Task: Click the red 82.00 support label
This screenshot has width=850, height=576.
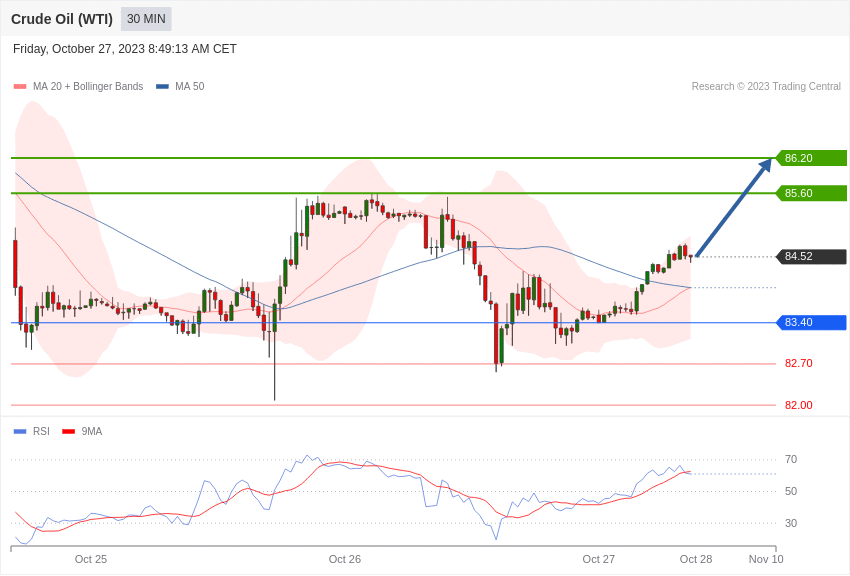Action: (799, 405)
